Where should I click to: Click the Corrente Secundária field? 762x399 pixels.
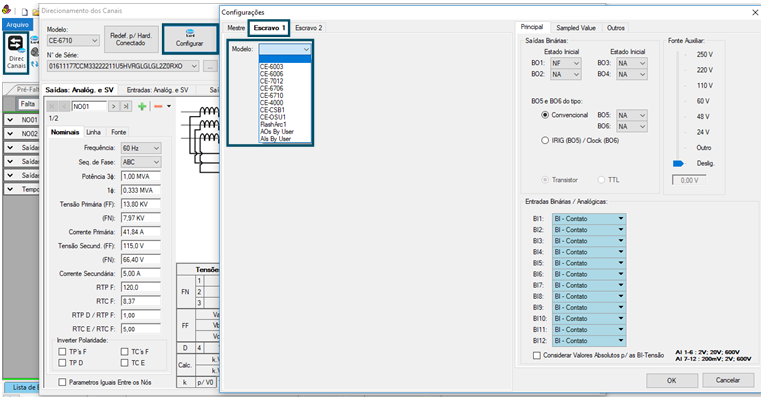click(x=141, y=274)
